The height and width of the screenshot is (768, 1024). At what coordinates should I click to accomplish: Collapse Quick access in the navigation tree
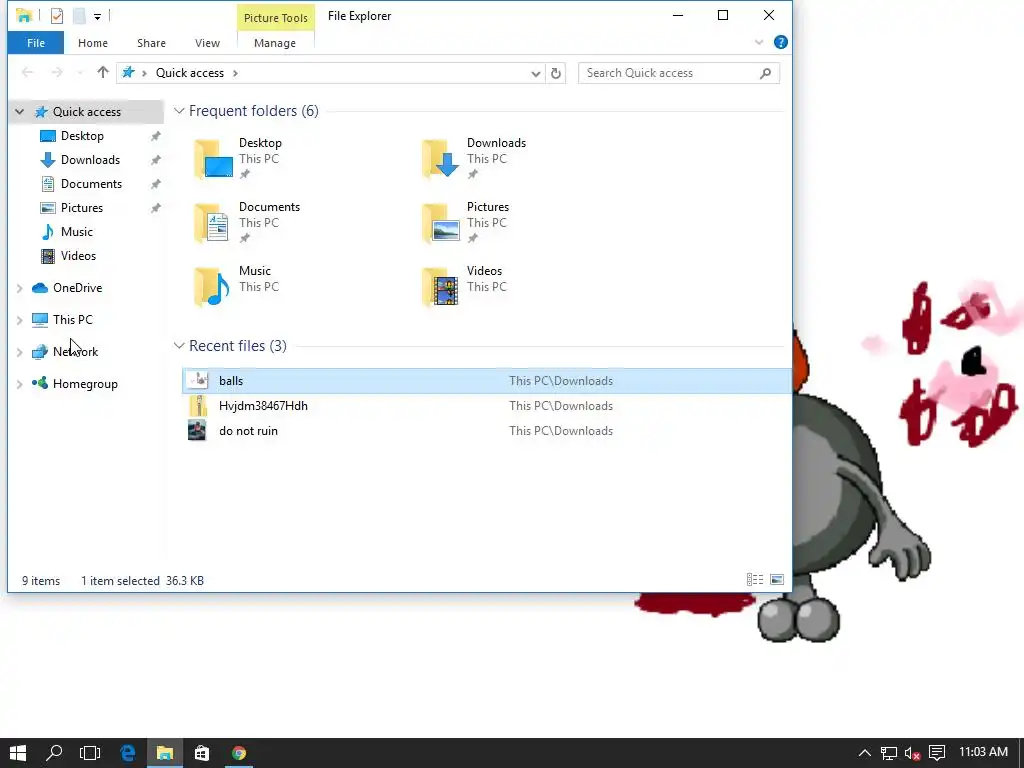[x=20, y=112]
